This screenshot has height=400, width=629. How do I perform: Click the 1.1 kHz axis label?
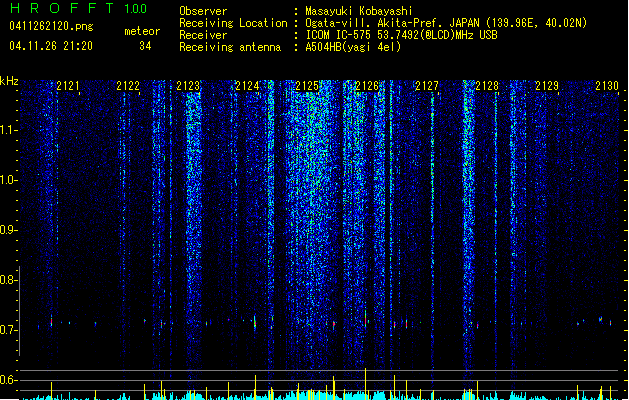8,130
